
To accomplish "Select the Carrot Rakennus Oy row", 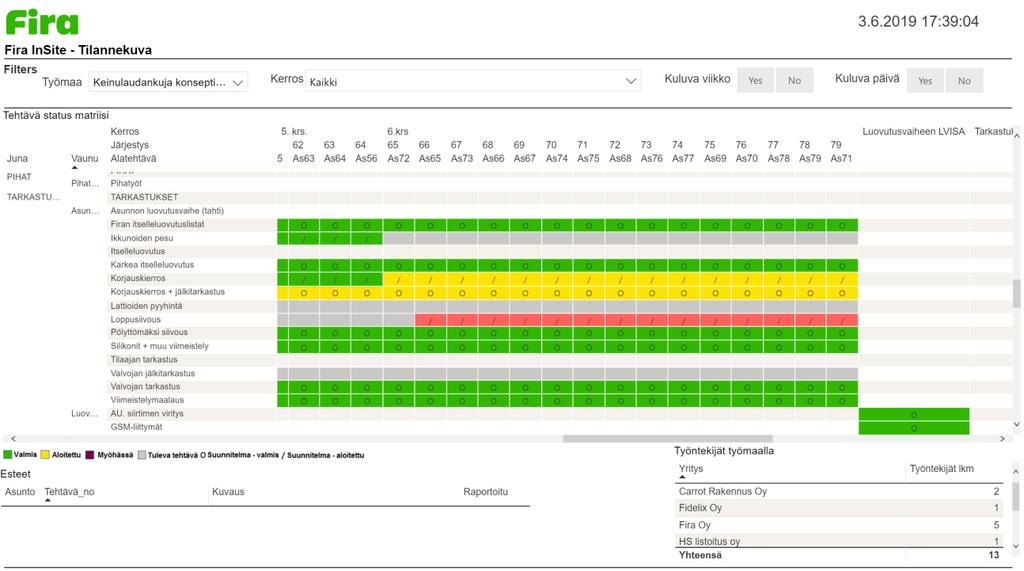I will (840, 491).
